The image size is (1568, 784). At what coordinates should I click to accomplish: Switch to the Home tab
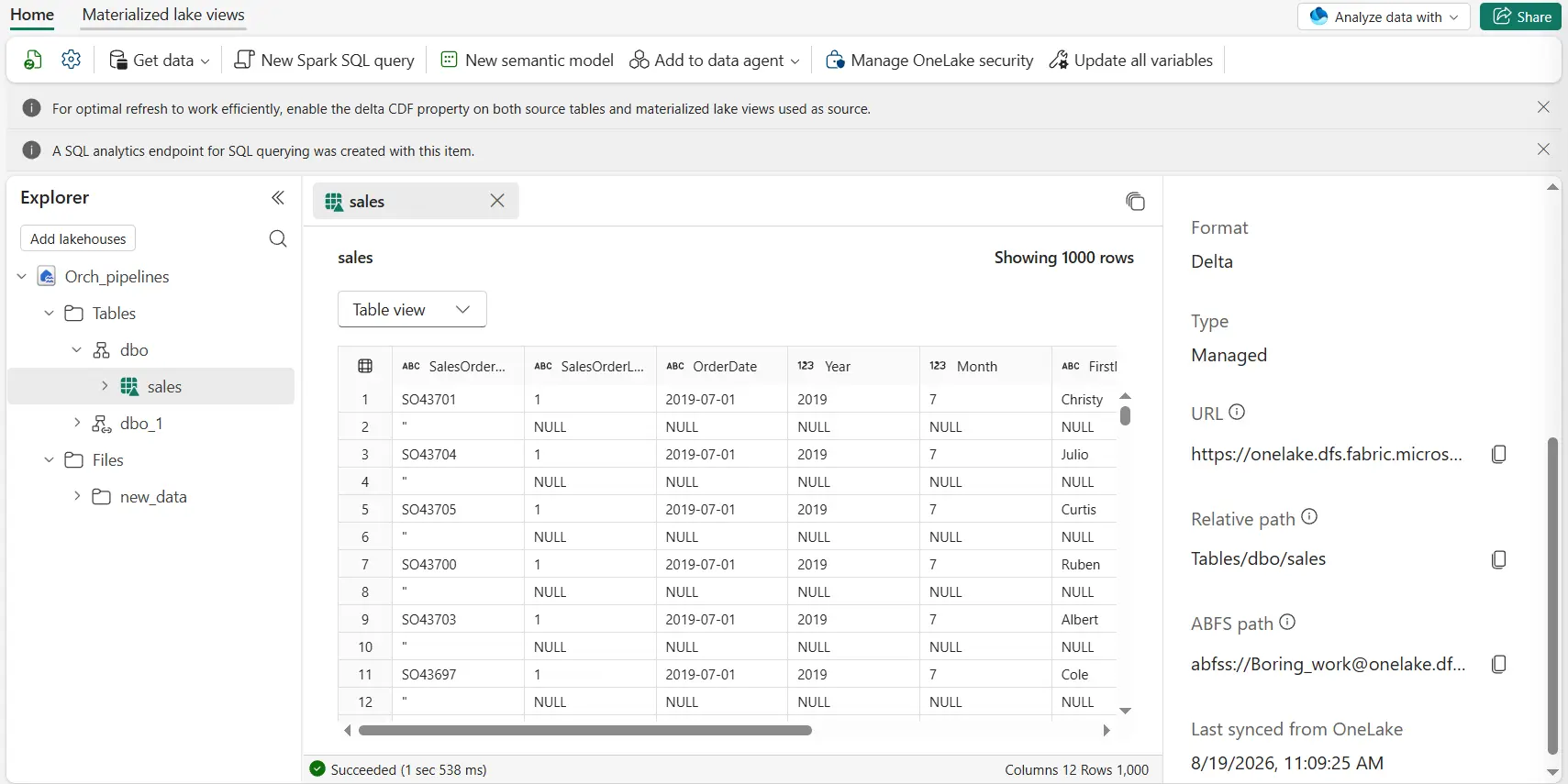[32, 15]
